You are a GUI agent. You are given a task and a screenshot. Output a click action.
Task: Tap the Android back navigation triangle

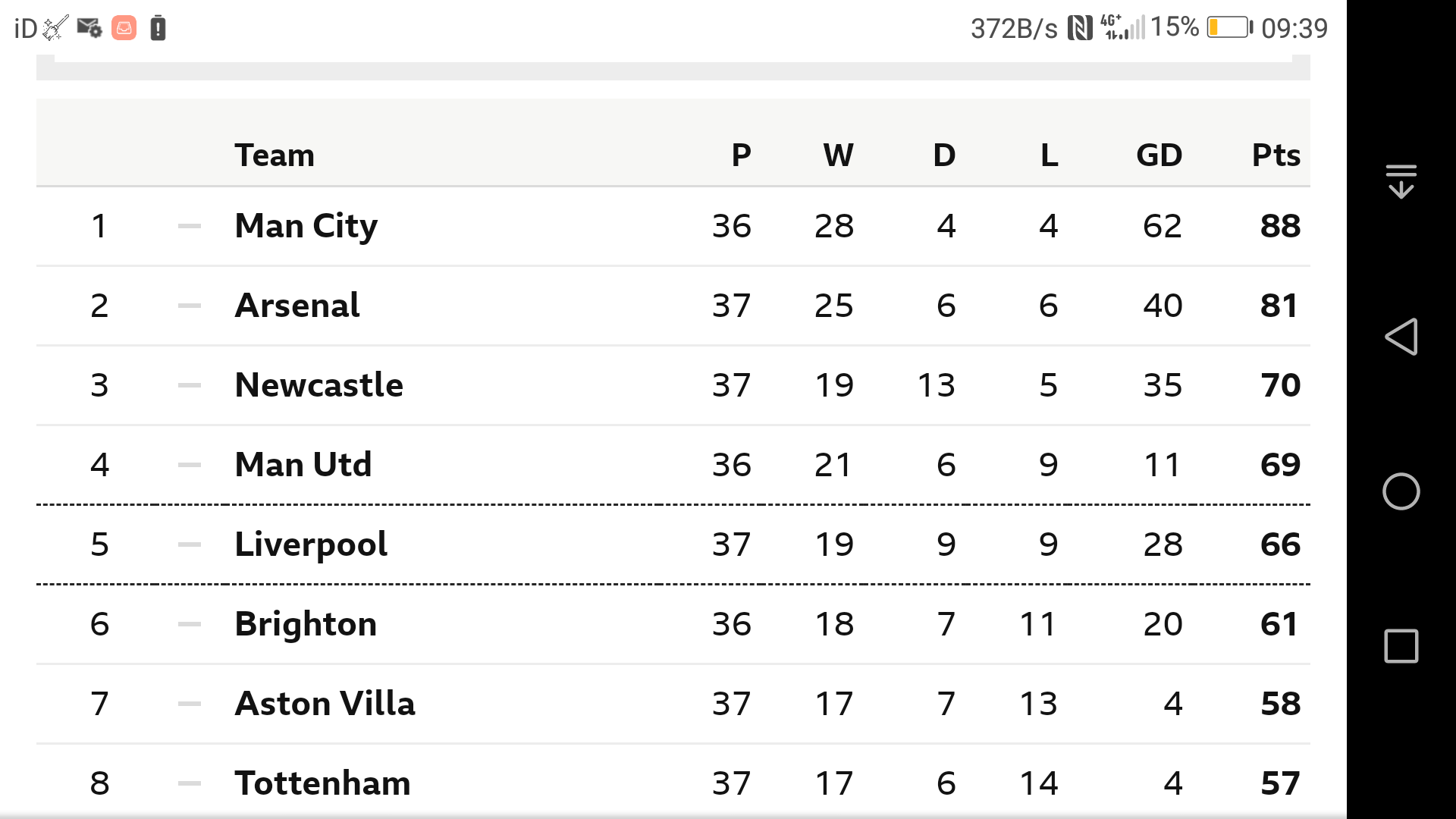coord(1401,337)
